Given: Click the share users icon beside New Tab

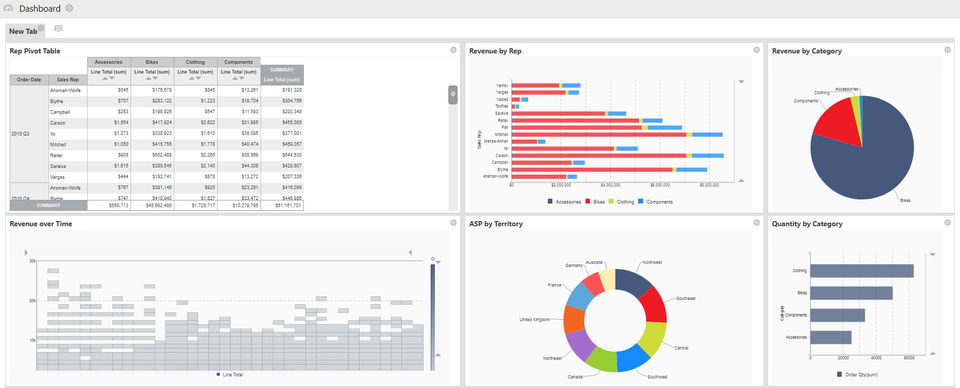Looking at the screenshot, I should point(58,28).
